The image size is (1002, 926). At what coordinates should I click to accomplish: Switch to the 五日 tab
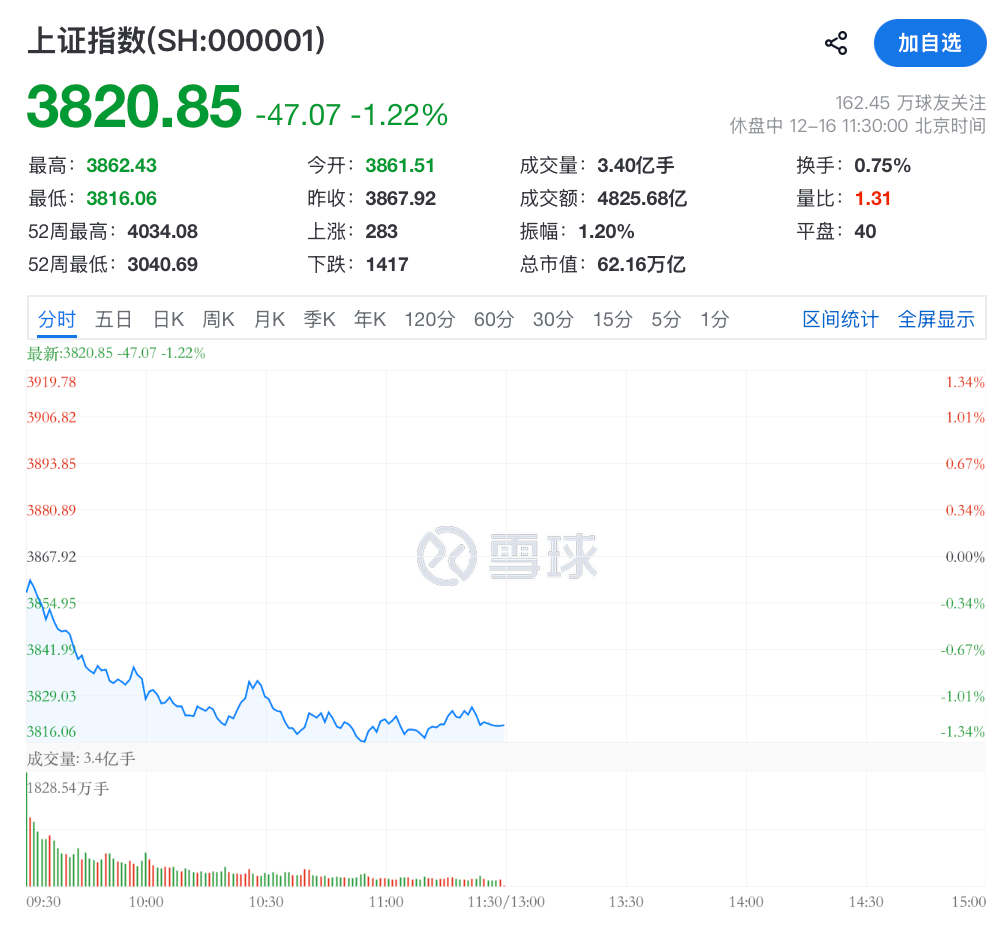tap(112, 318)
